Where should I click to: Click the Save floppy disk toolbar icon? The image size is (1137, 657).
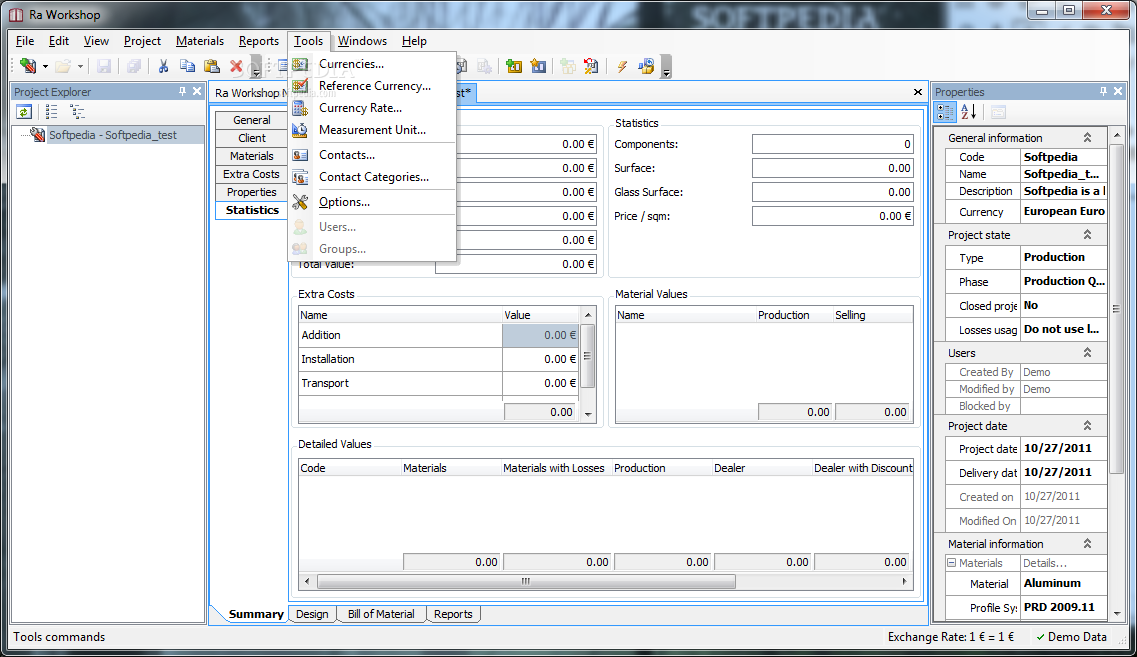(x=104, y=67)
